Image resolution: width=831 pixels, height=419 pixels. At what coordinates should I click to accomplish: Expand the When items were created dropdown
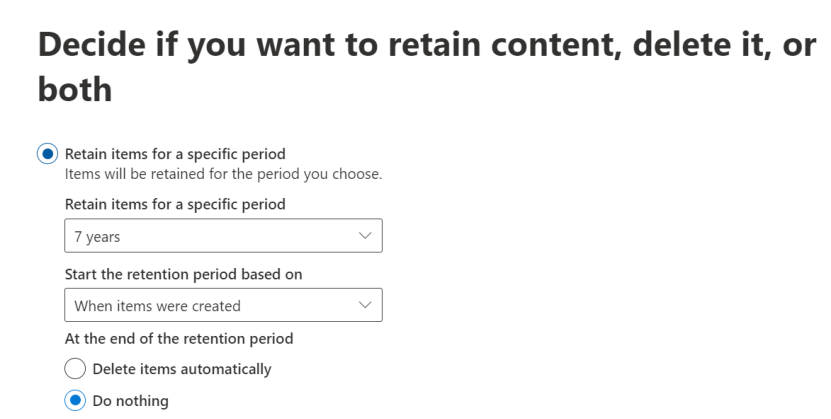tap(223, 305)
